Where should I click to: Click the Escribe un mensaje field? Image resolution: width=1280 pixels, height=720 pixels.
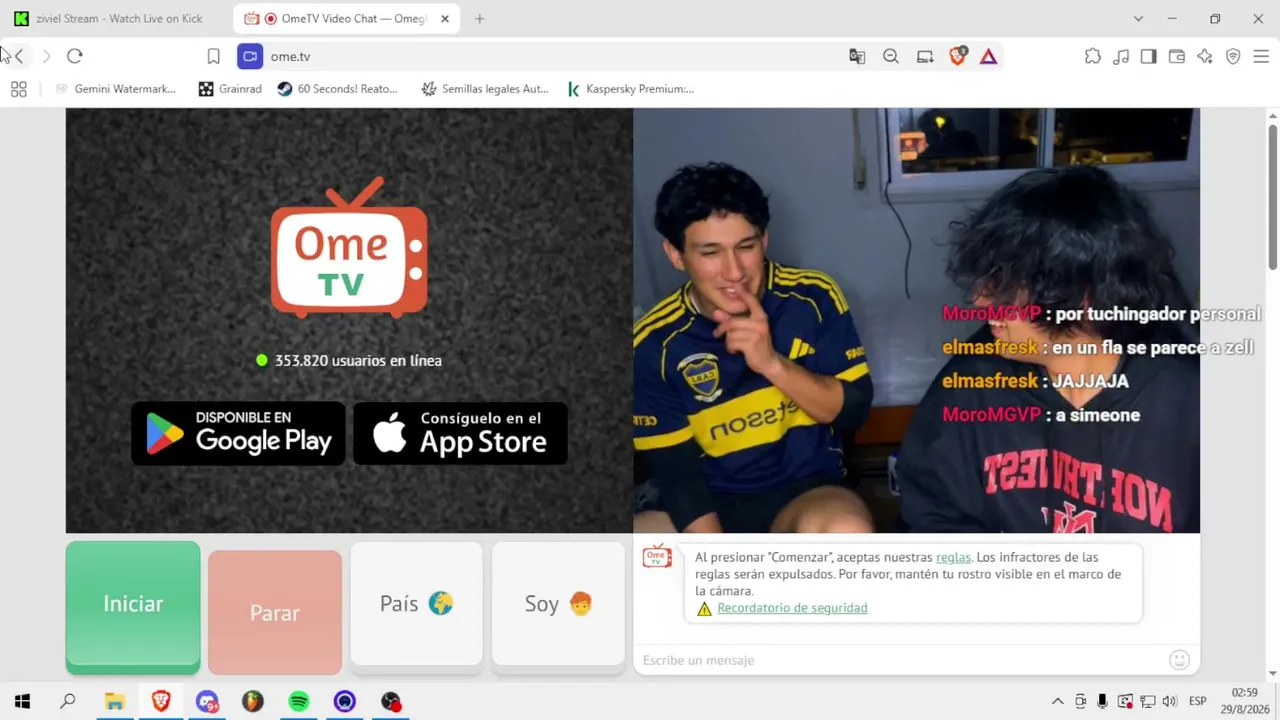900,660
